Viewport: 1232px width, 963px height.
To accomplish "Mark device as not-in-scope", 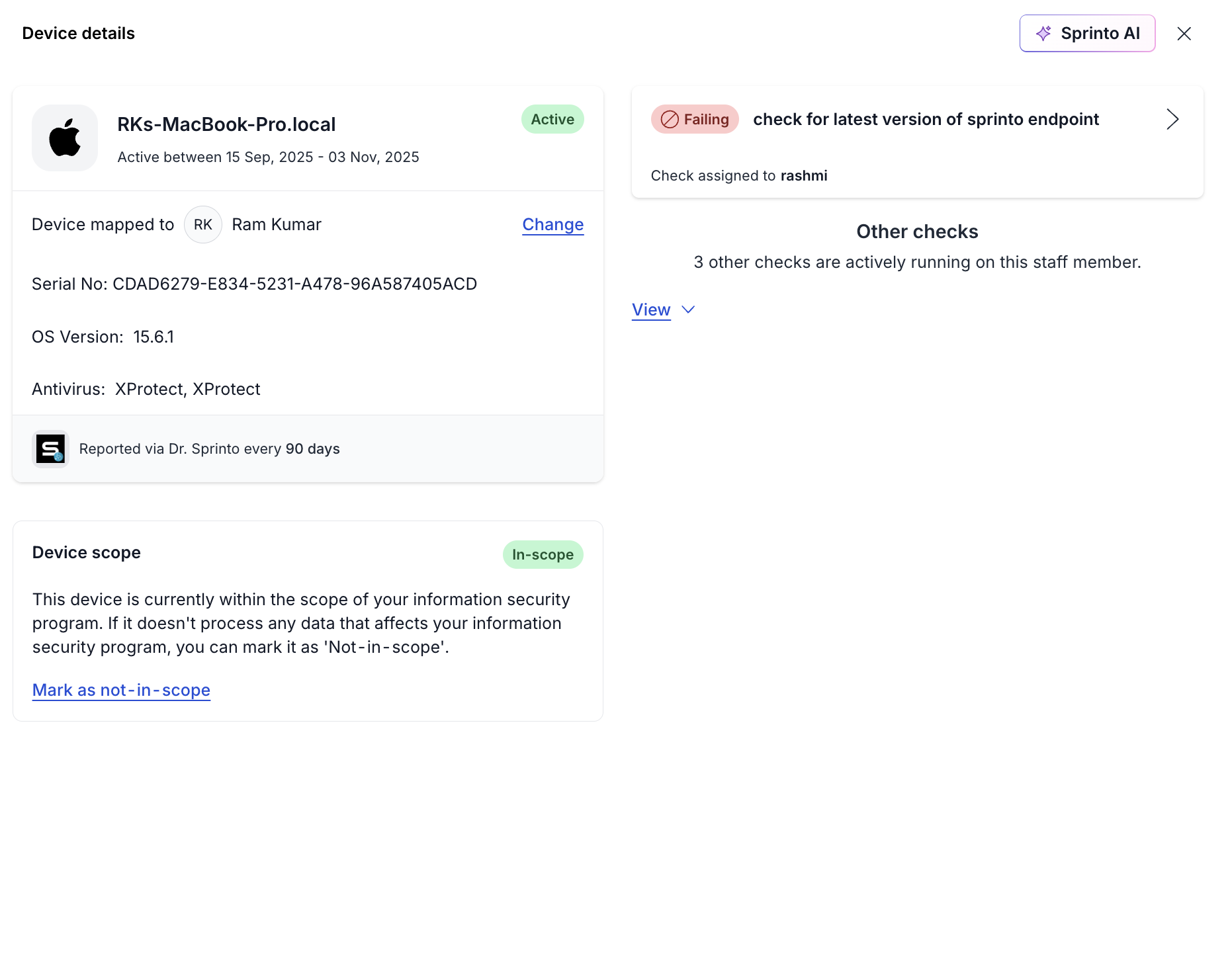I will coord(121,690).
